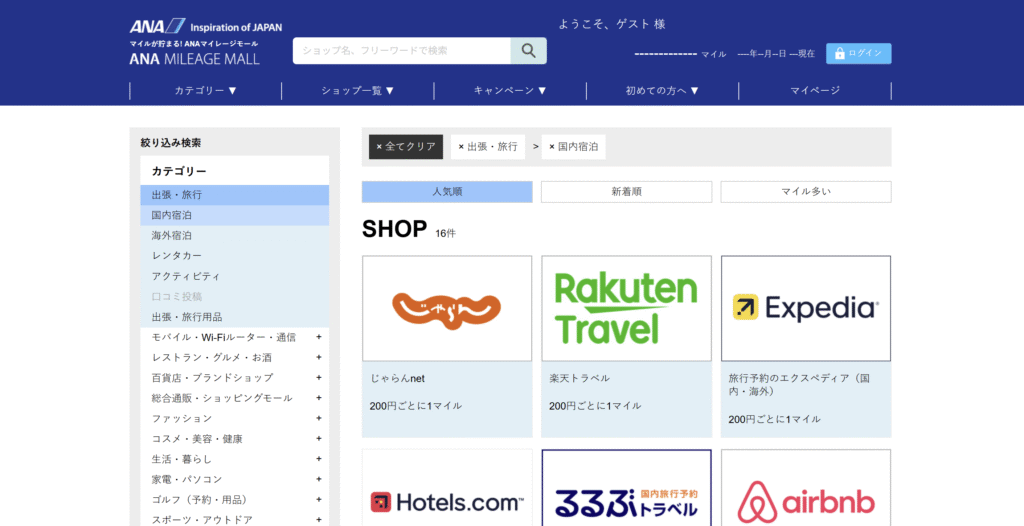Screen dimensions: 1024x526
Task: Expand the ショップ一覧 header dropdown
Action: click(x=358, y=91)
